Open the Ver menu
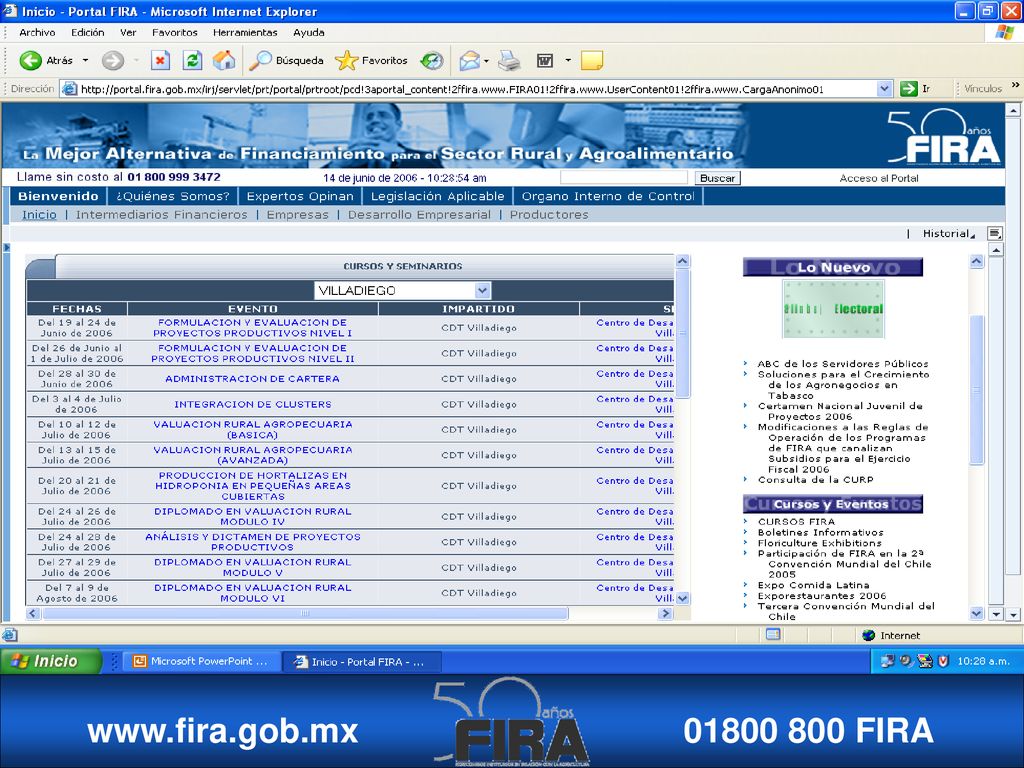 pos(128,33)
